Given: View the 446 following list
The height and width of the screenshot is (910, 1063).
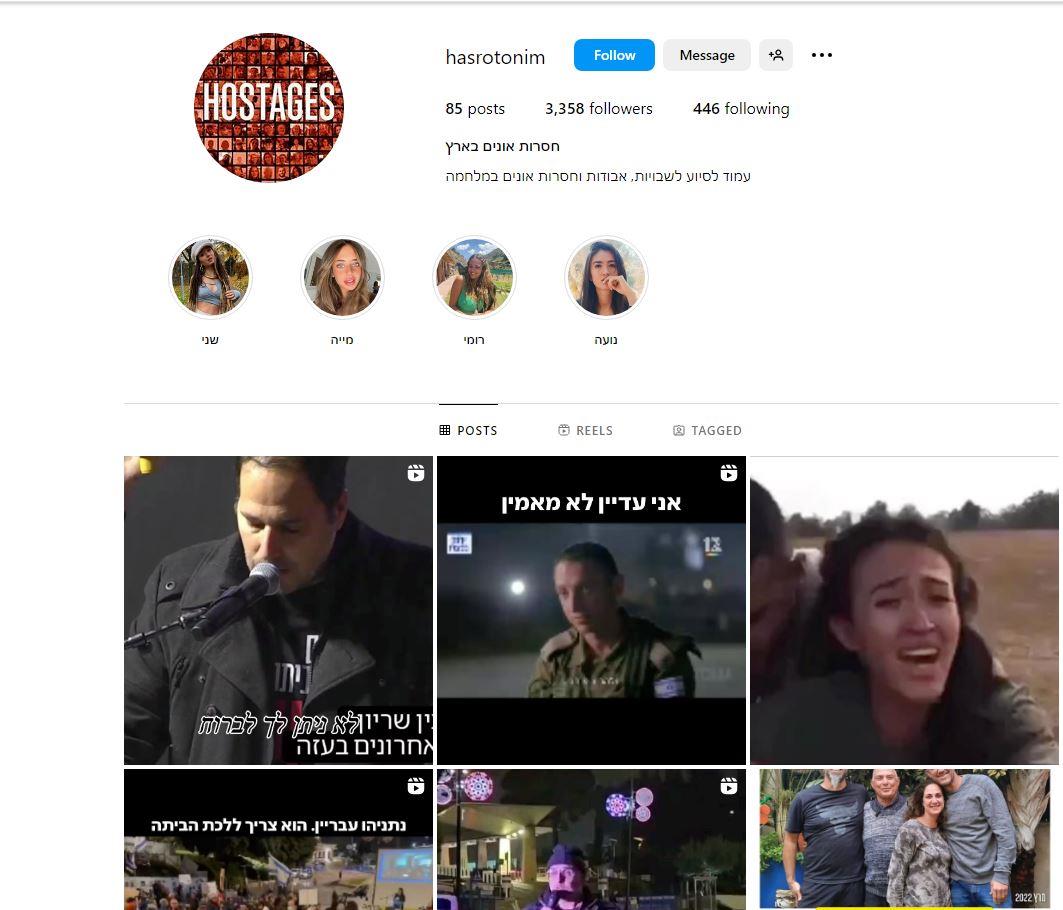Looking at the screenshot, I should click(741, 108).
